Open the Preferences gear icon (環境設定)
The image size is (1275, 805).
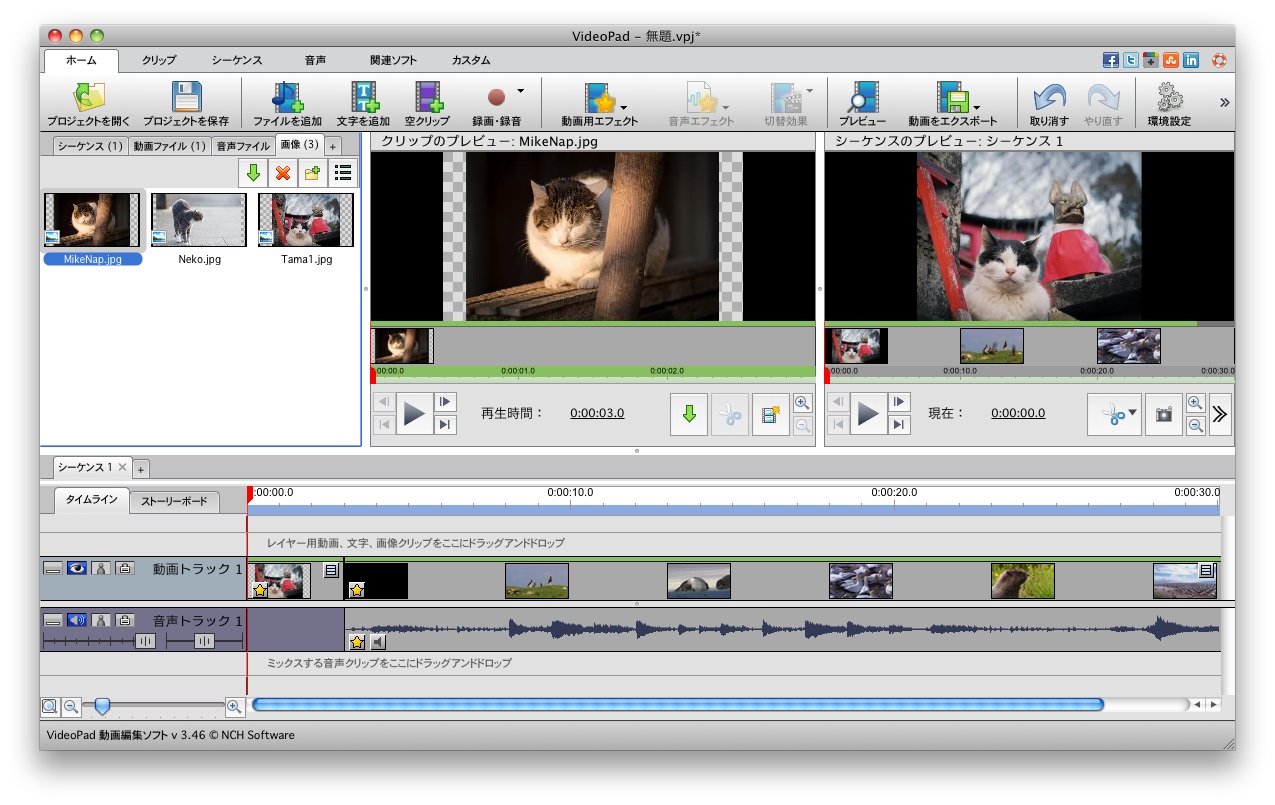pyautogui.click(x=1169, y=98)
